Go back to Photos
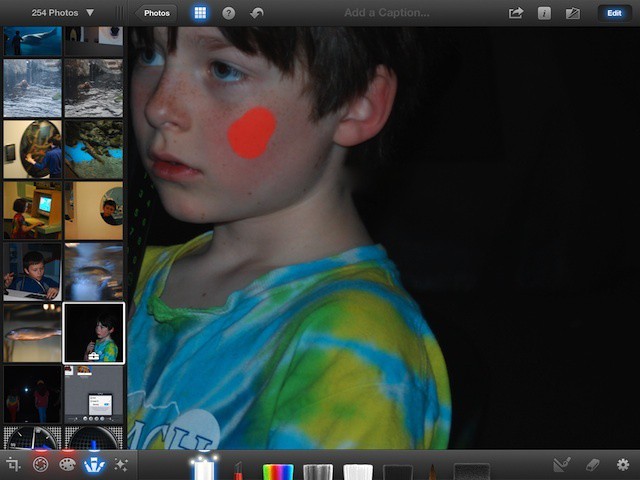The width and height of the screenshot is (640, 480). 156,13
